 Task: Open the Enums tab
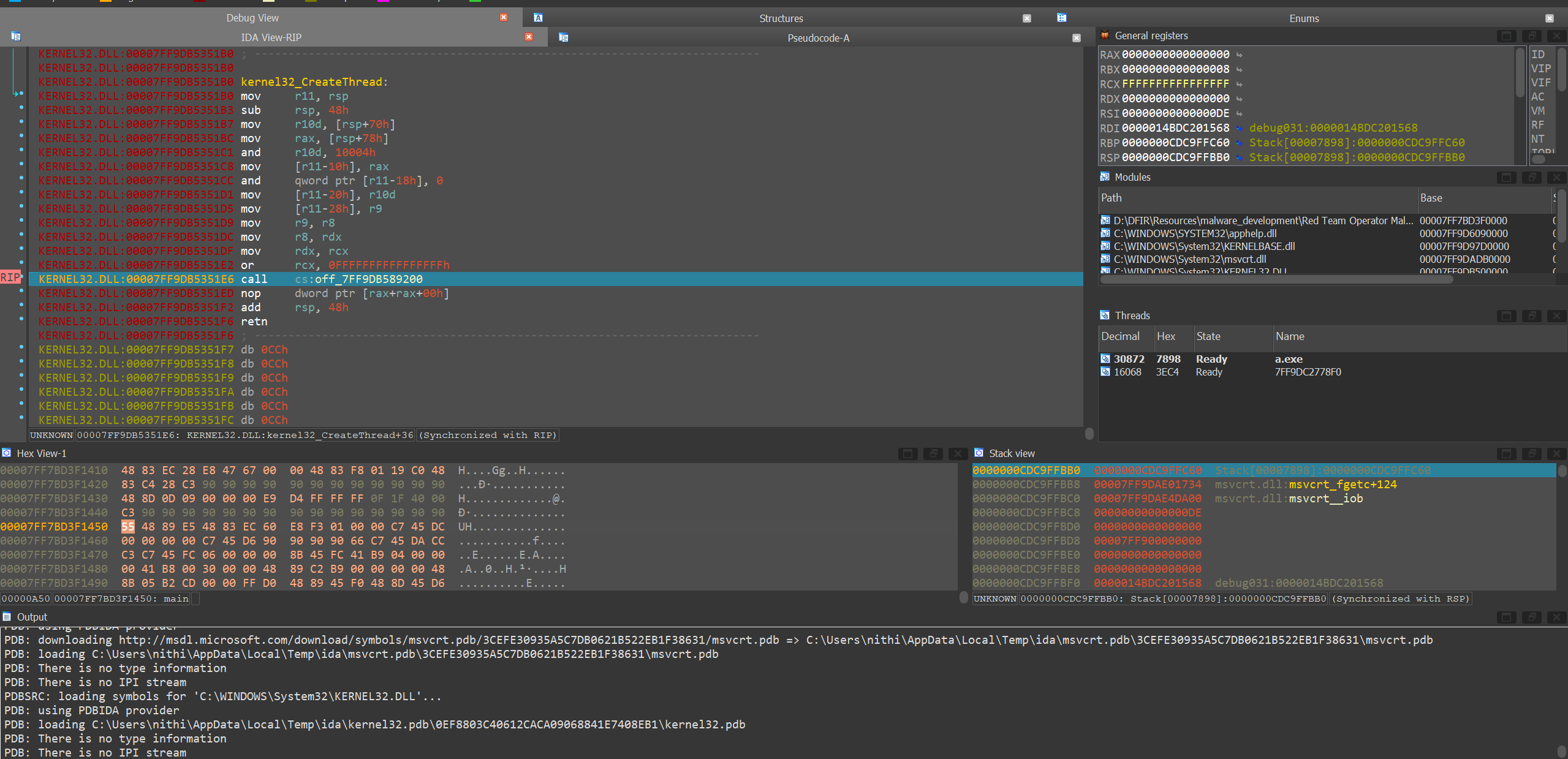point(1303,18)
